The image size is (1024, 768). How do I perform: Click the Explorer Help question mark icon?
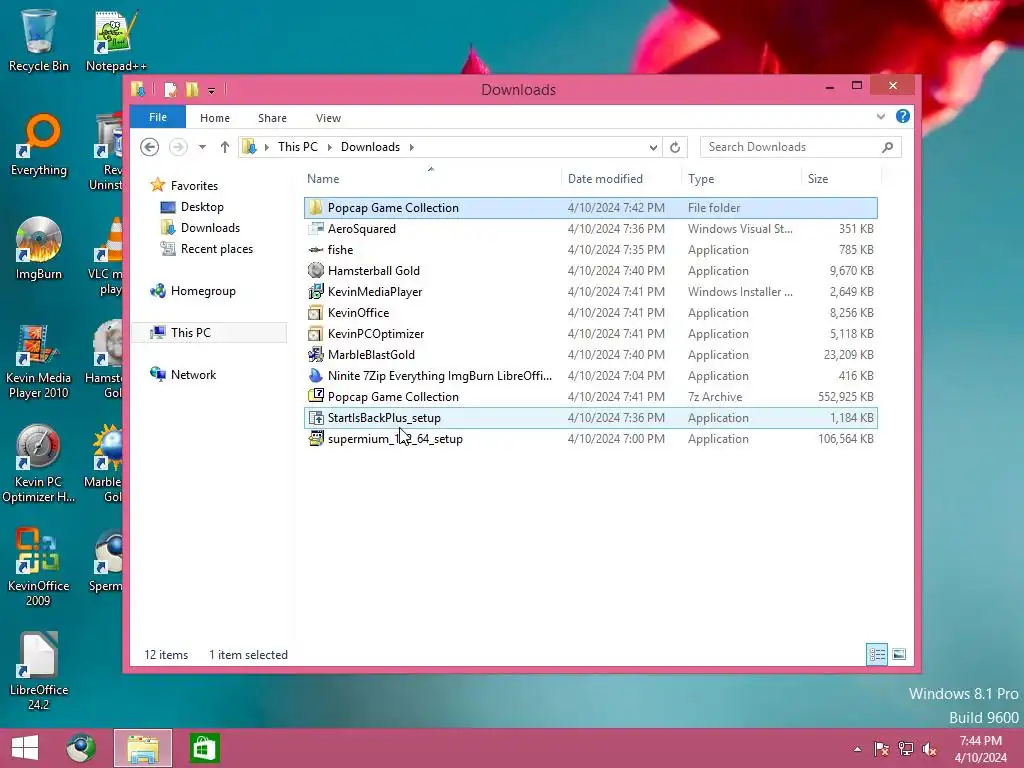click(903, 116)
